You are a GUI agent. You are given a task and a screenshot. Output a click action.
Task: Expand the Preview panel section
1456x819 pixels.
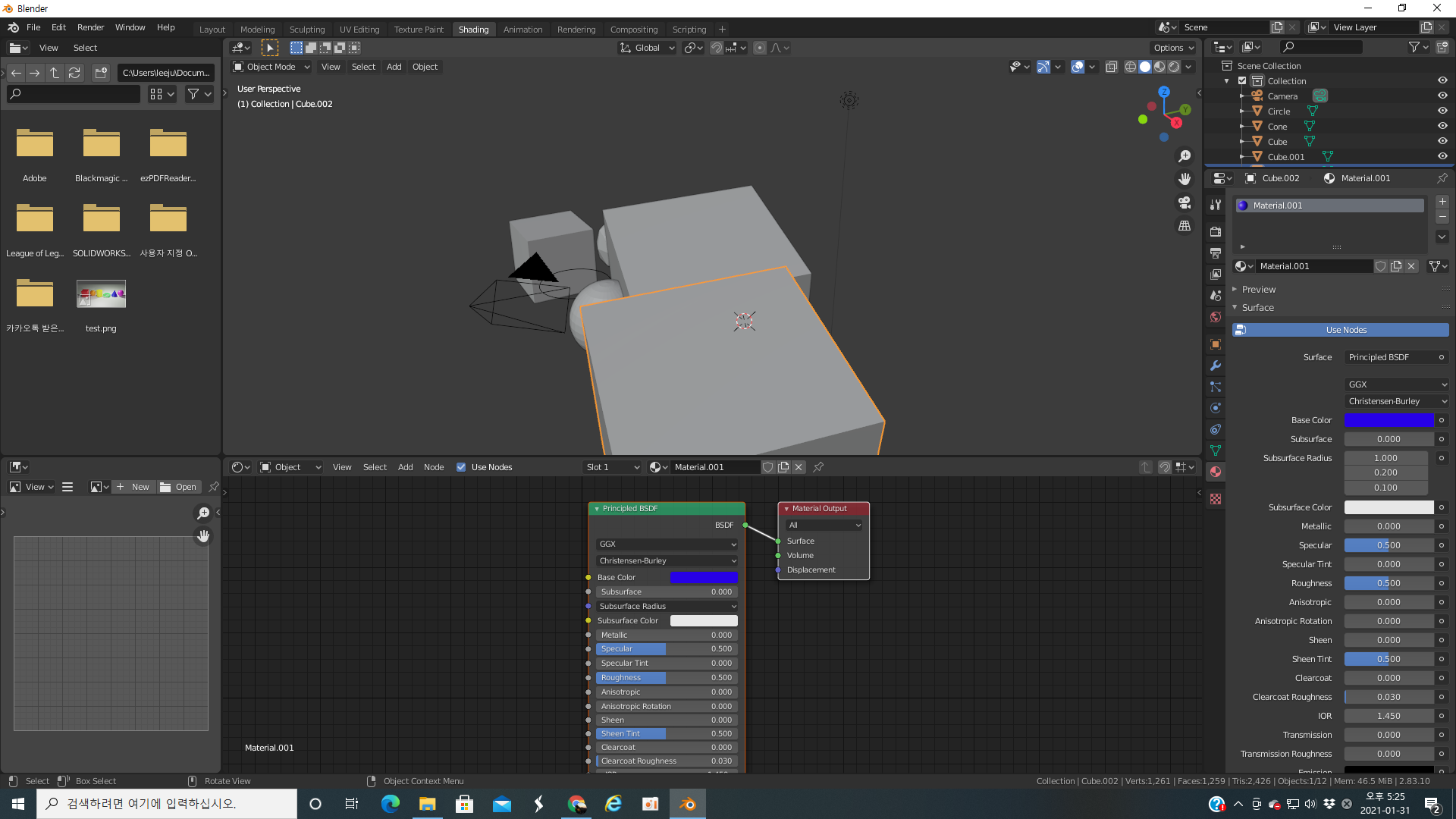tap(1259, 290)
